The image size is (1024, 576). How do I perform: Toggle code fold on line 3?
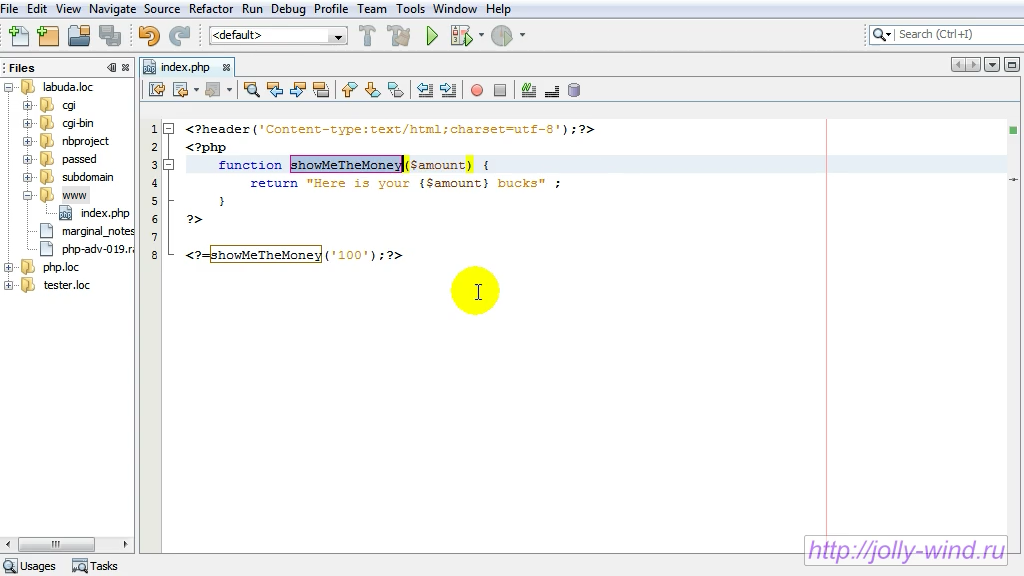[x=168, y=165]
